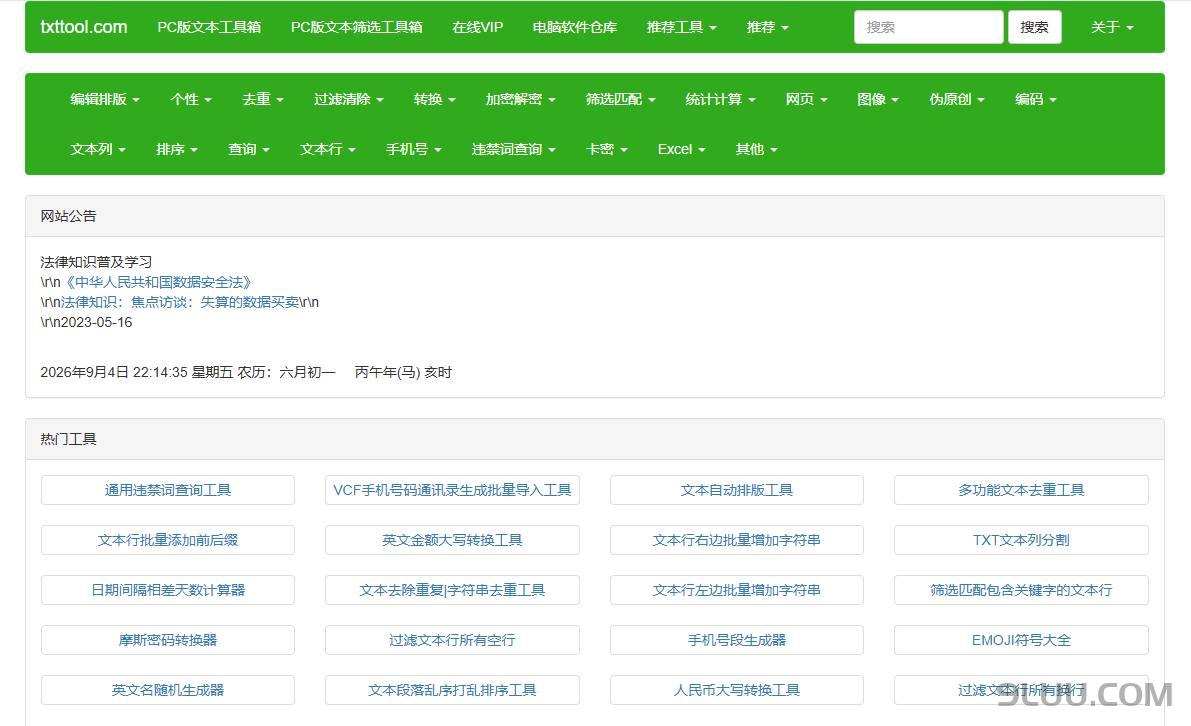1191x726 pixels.
Task: Open PC版文本工具箱 in top navigation
Action: click(209, 27)
